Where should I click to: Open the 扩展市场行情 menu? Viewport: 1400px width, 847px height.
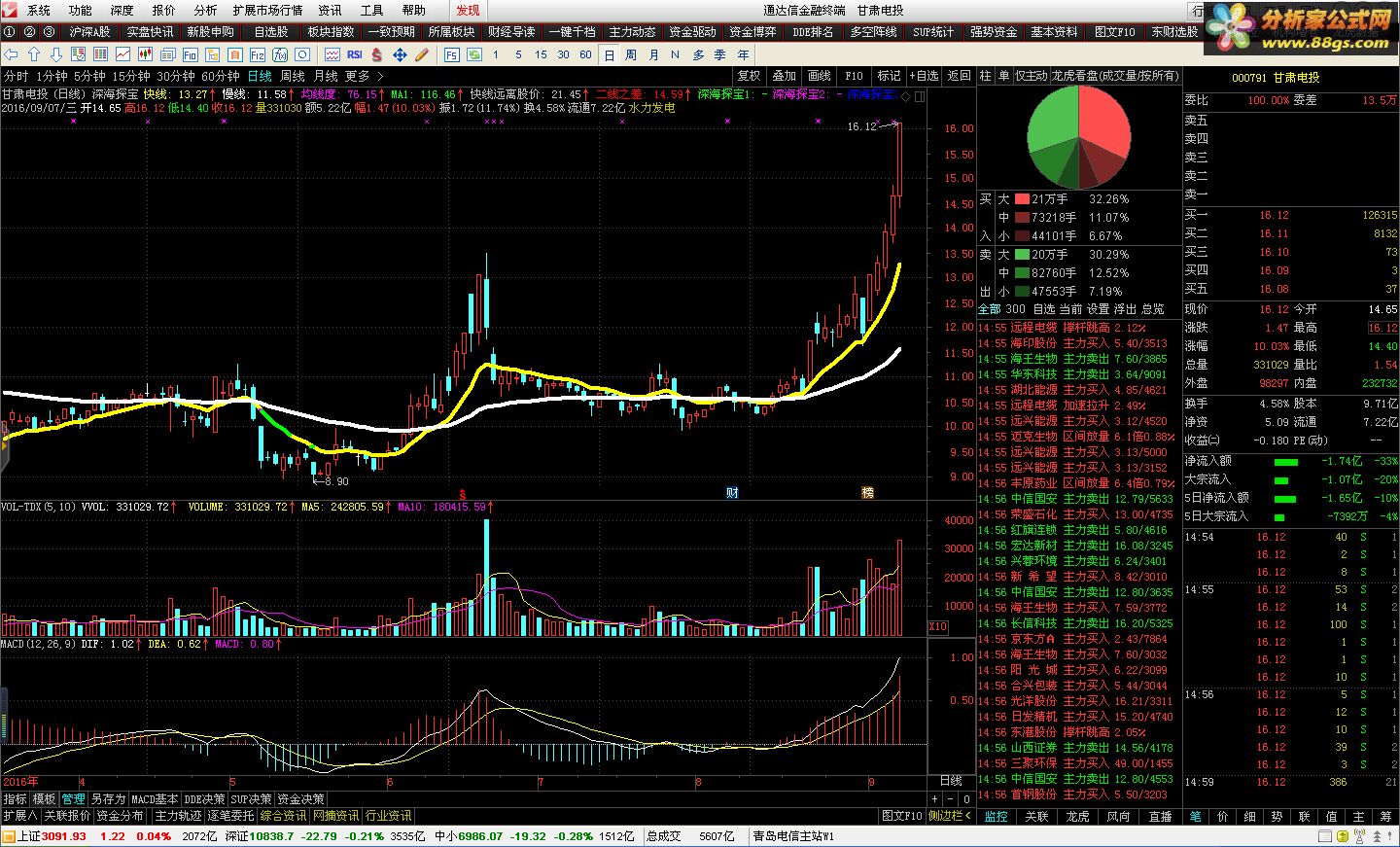point(267,10)
